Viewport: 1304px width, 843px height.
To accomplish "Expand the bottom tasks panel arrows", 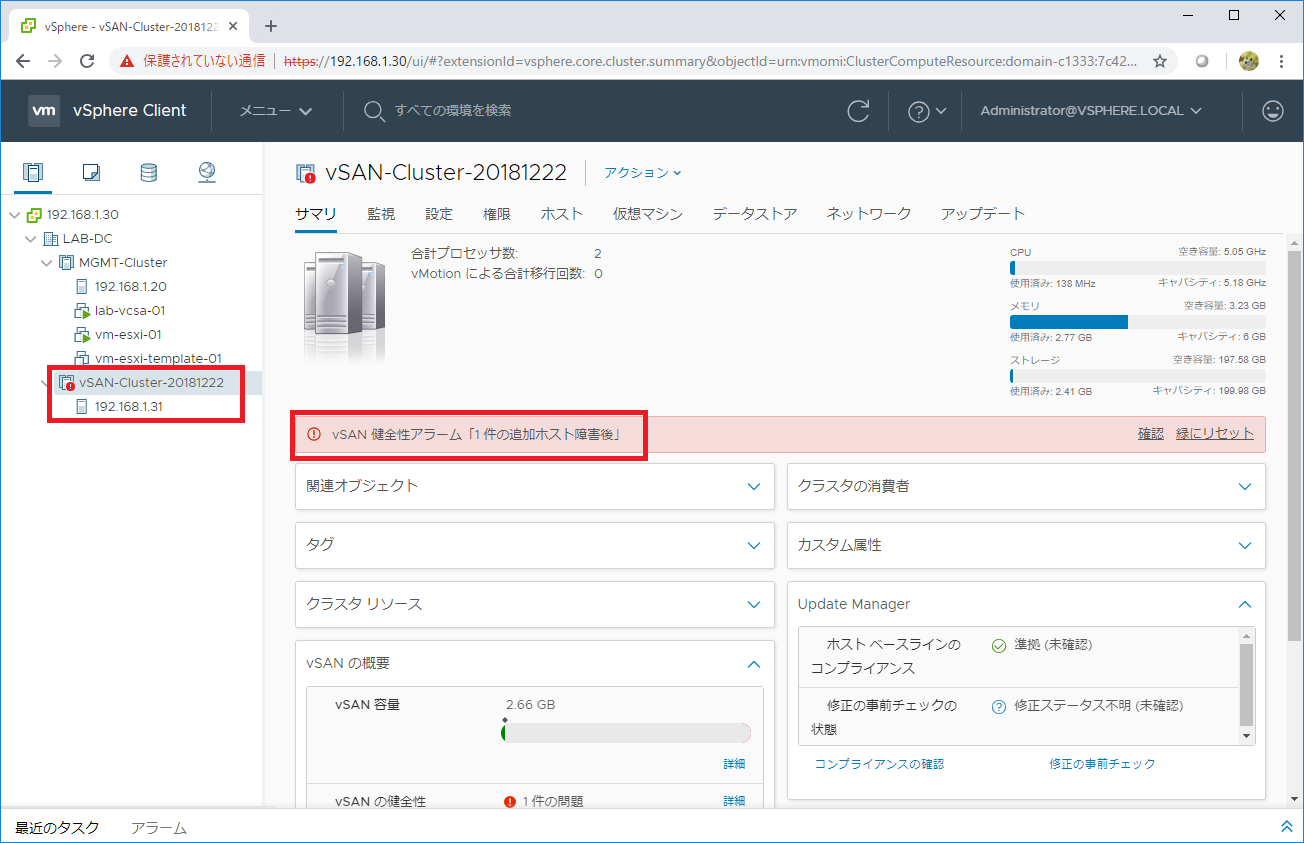I will pos(1286,827).
